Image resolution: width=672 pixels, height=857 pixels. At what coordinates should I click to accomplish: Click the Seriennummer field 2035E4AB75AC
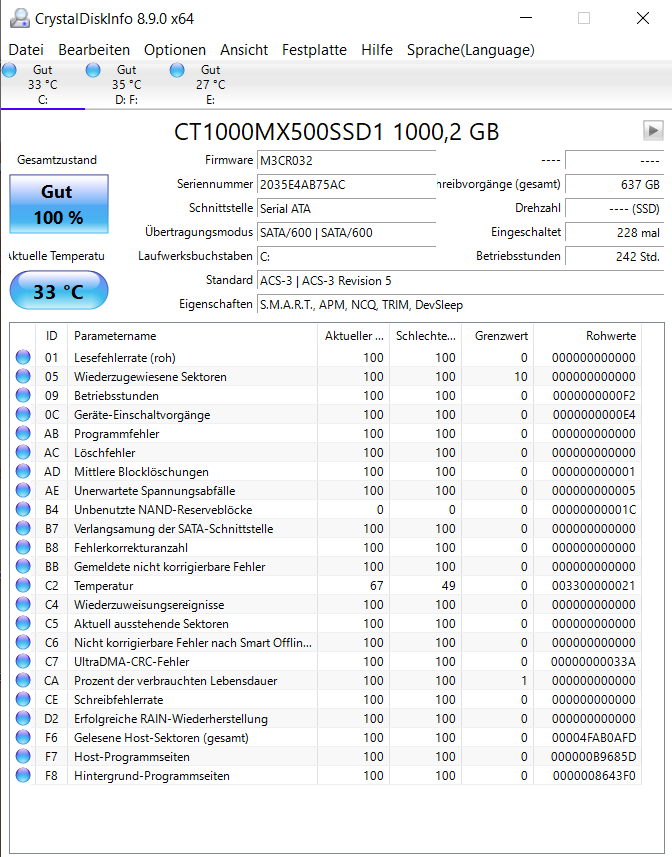tap(346, 185)
